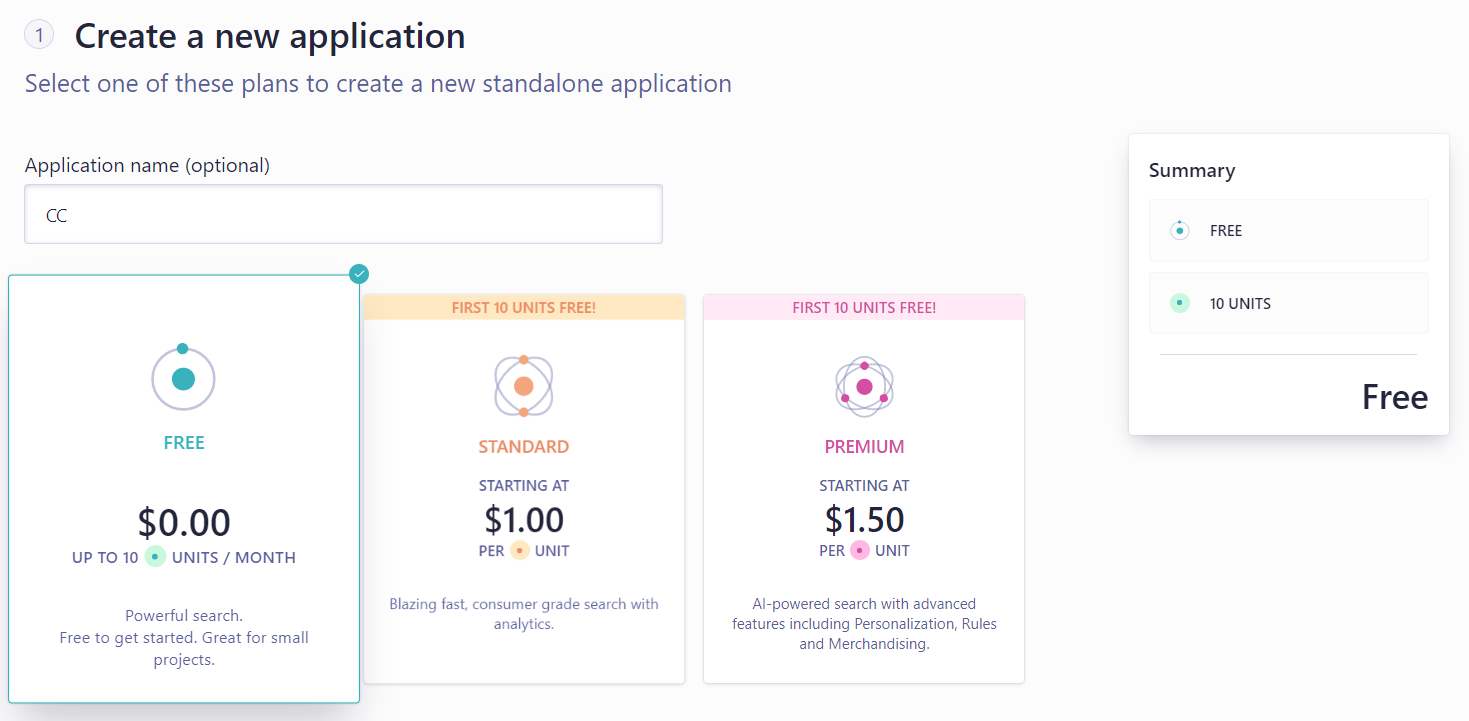The height and width of the screenshot is (721, 1469).
Task: Click the Premium plan pink atom icon
Action: click(864, 386)
